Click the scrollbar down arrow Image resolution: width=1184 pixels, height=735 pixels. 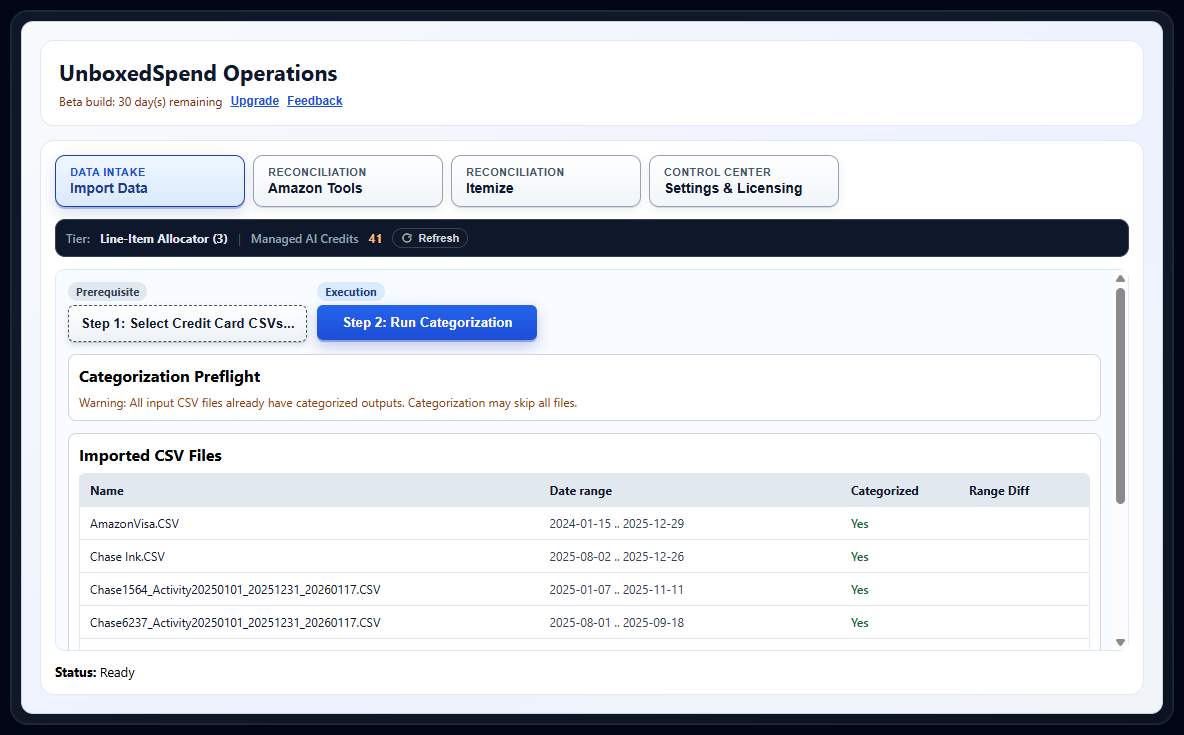[1120, 641]
